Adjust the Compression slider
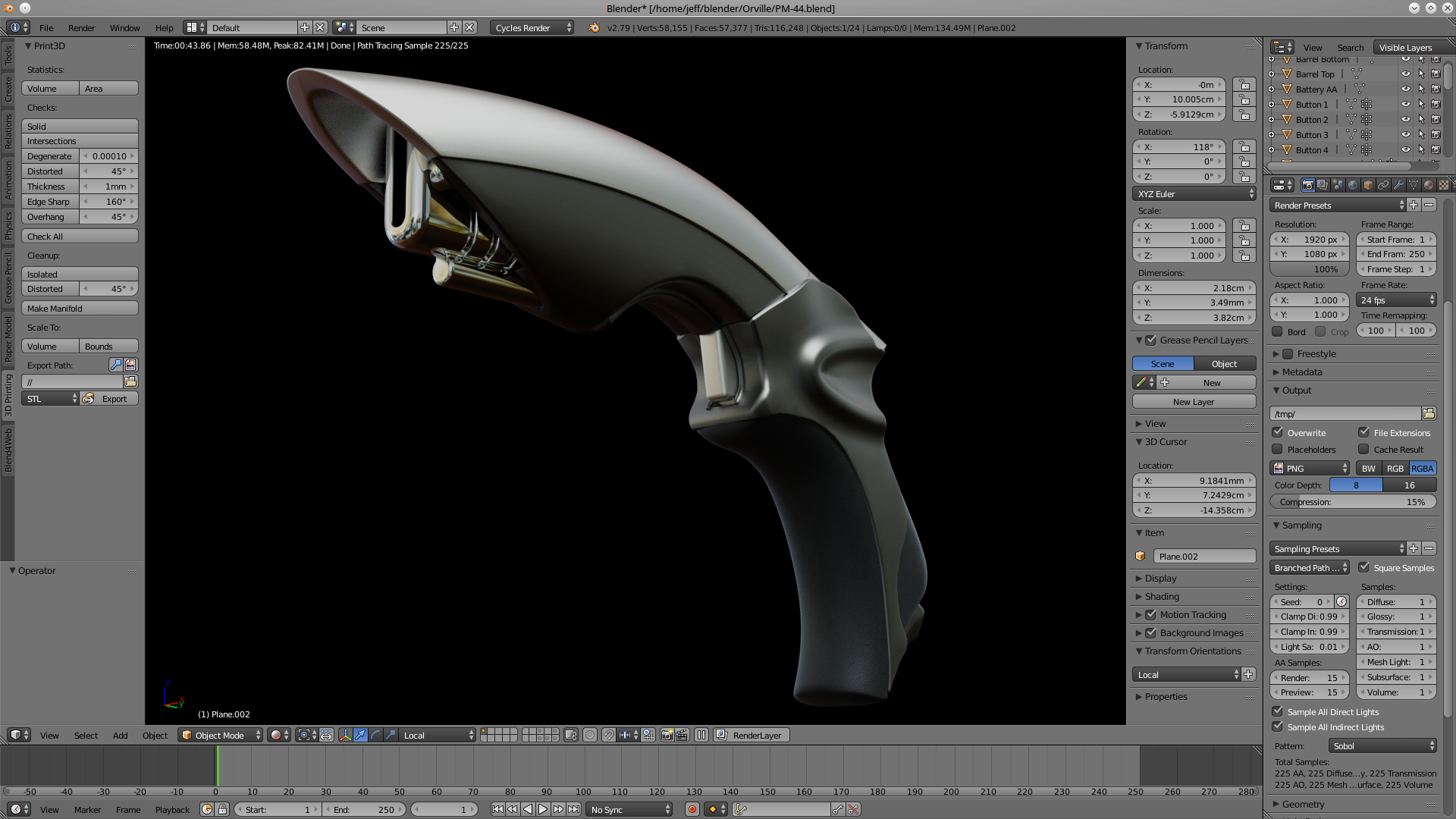The image size is (1456, 819). coord(1353,502)
